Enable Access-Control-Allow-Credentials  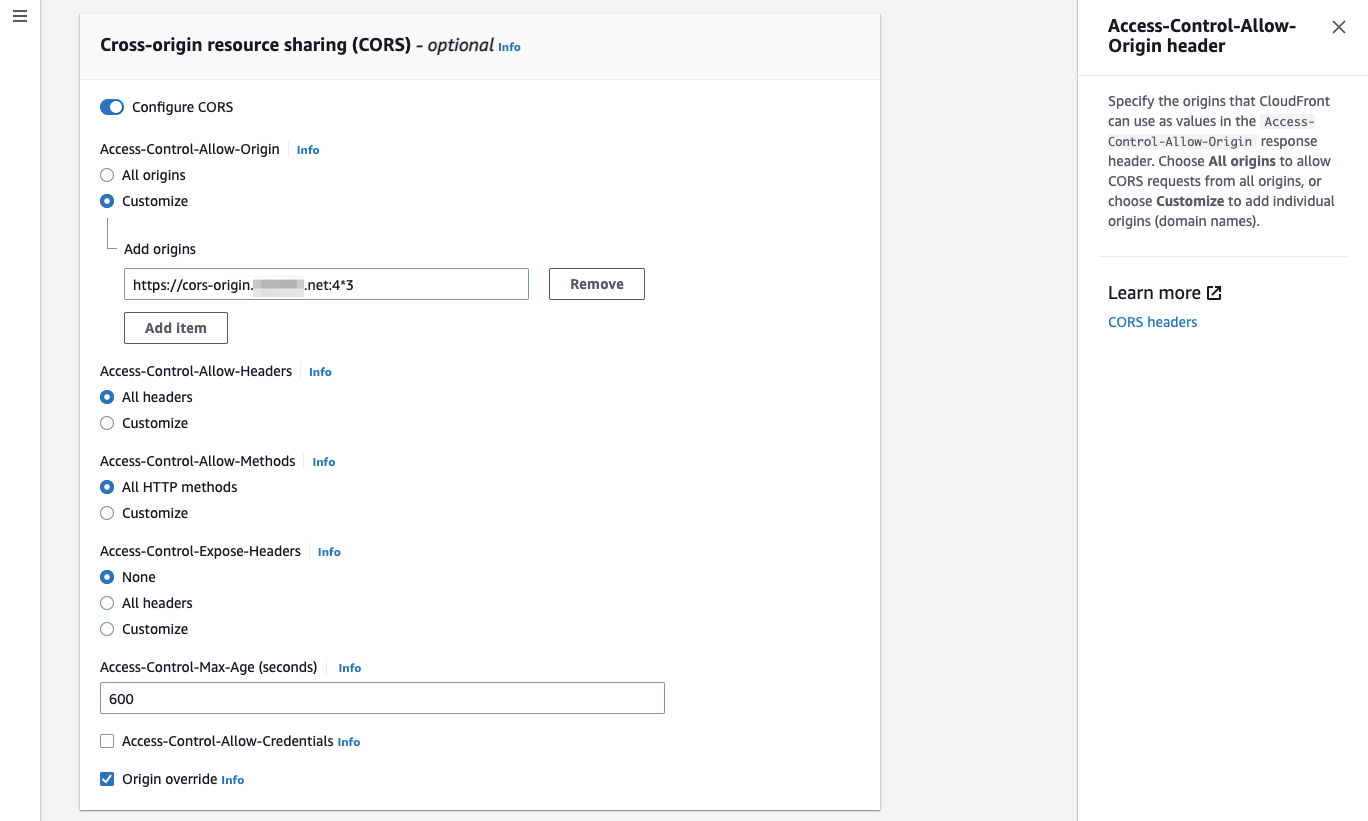[x=107, y=741]
